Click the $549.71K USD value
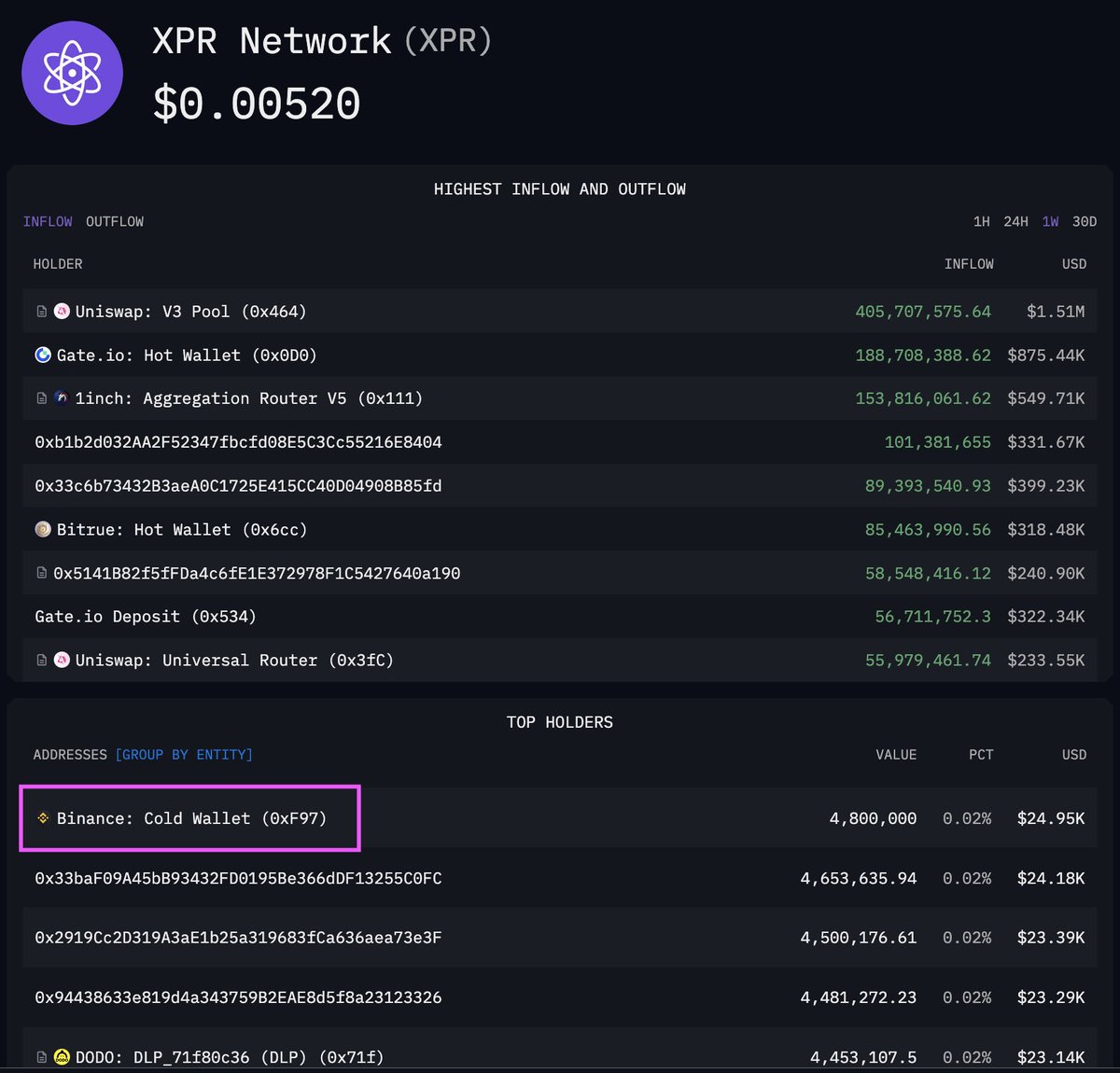Image resolution: width=1120 pixels, height=1073 pixels. click(x=1046, y=398)
